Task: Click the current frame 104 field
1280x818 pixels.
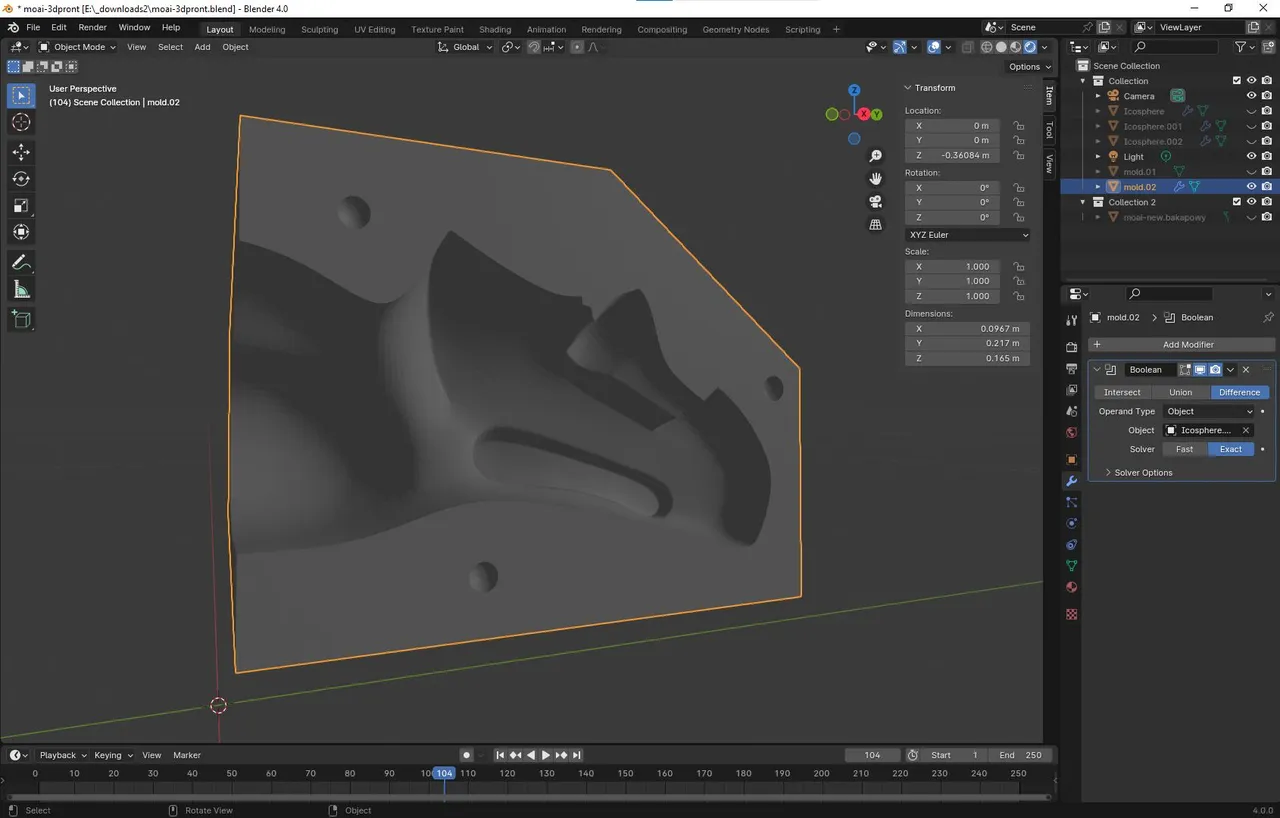Action: (x=873, y=755)
